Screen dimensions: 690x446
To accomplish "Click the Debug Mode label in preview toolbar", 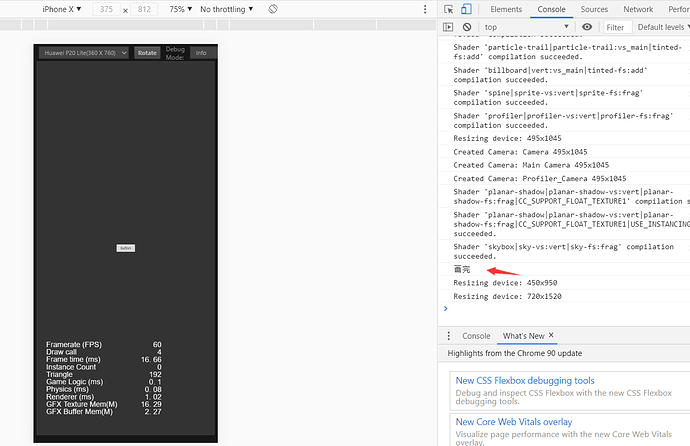I will pyautogui.click(x=175, y=53).
